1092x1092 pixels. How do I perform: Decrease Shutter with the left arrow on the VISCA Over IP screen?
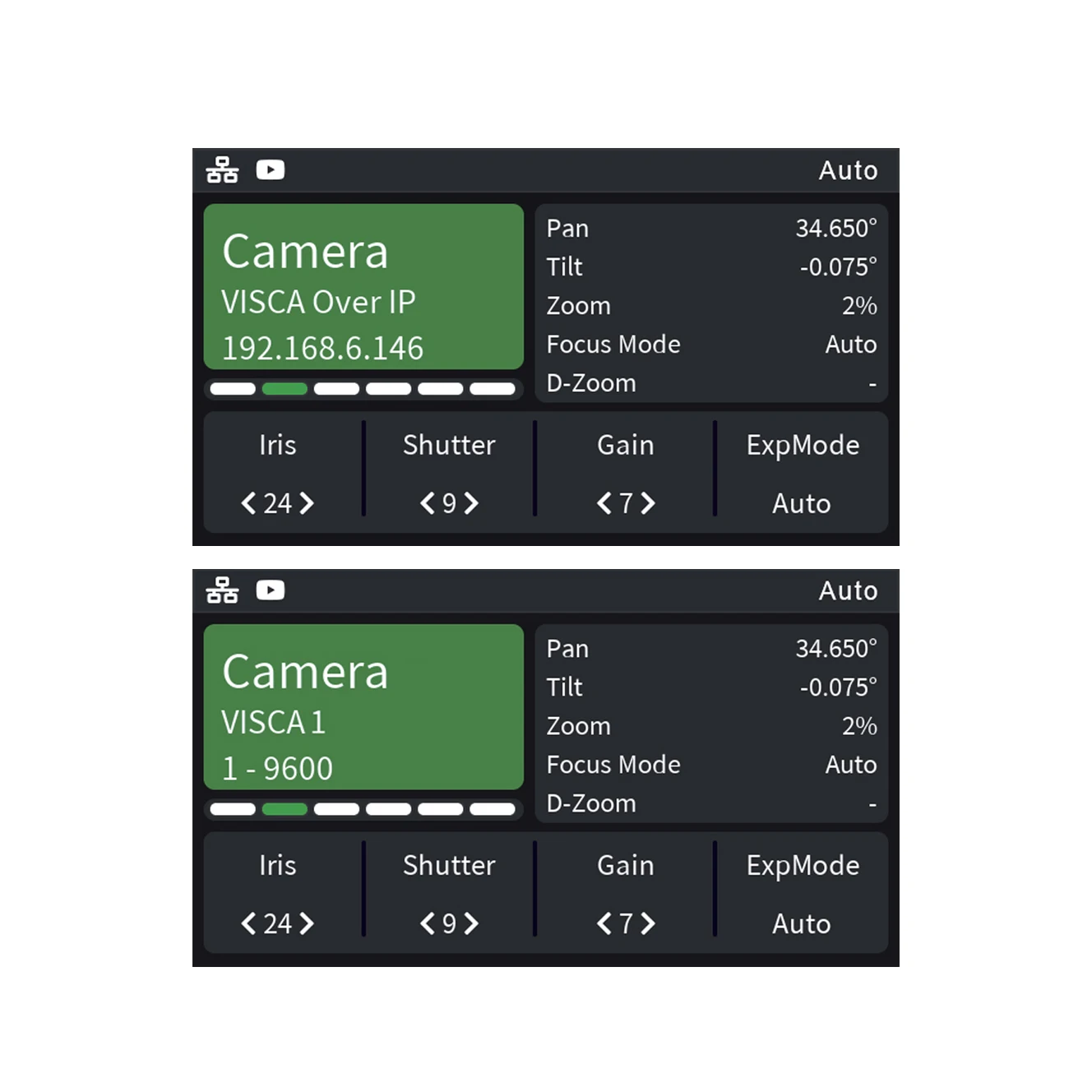(428, 502)
